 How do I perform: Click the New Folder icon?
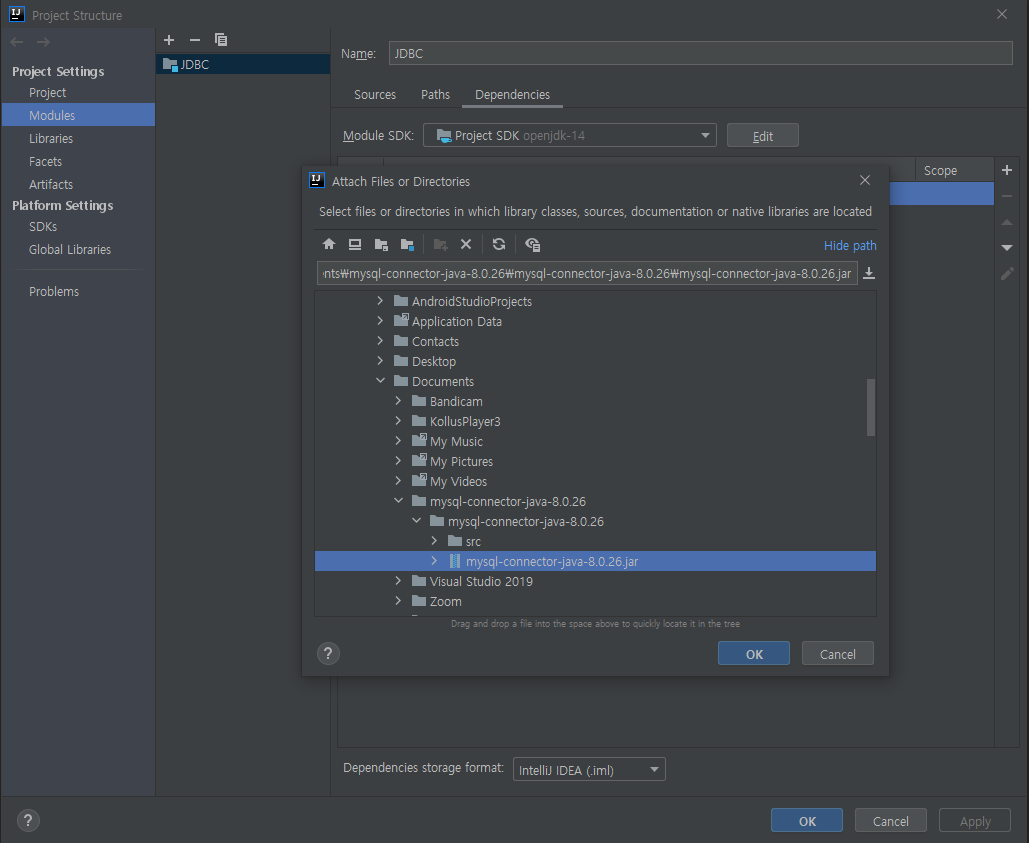click(440, 245)
